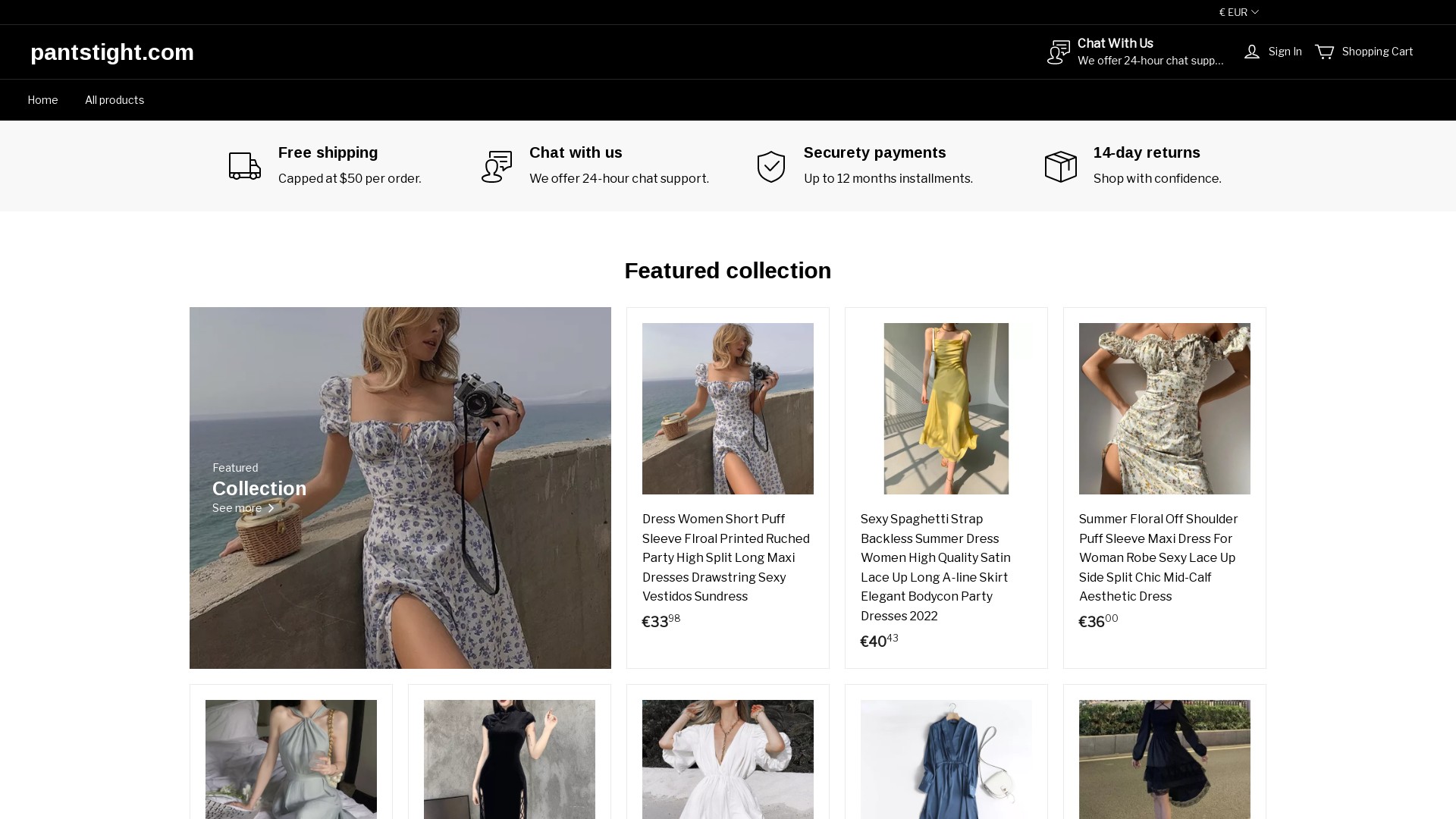This screenshot has width=1456, height=819.
Task: Open the white puff sleeve dress thumbnail
Action: [x=728, y=759]
